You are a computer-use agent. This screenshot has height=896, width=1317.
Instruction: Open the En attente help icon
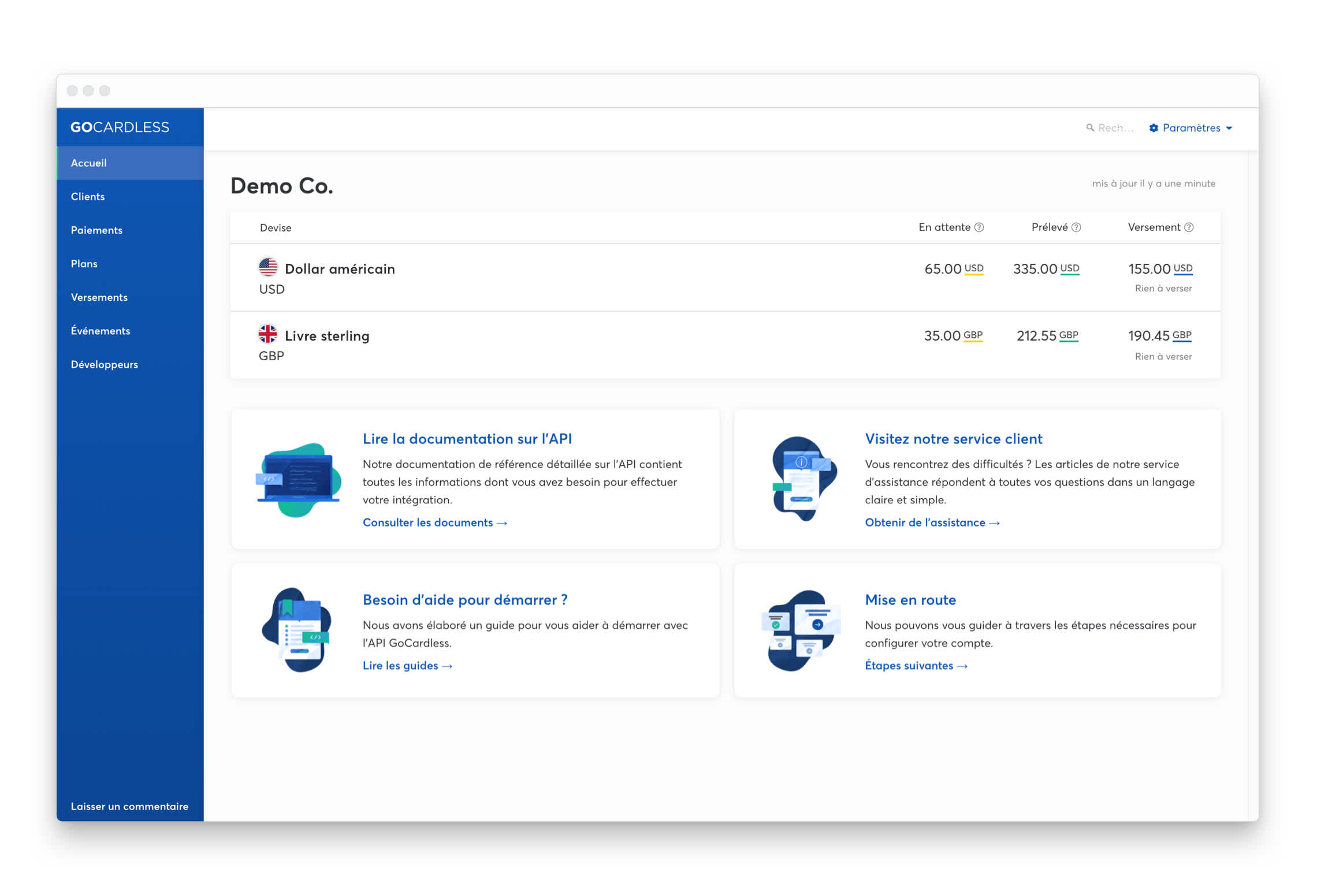coord(979,227)
